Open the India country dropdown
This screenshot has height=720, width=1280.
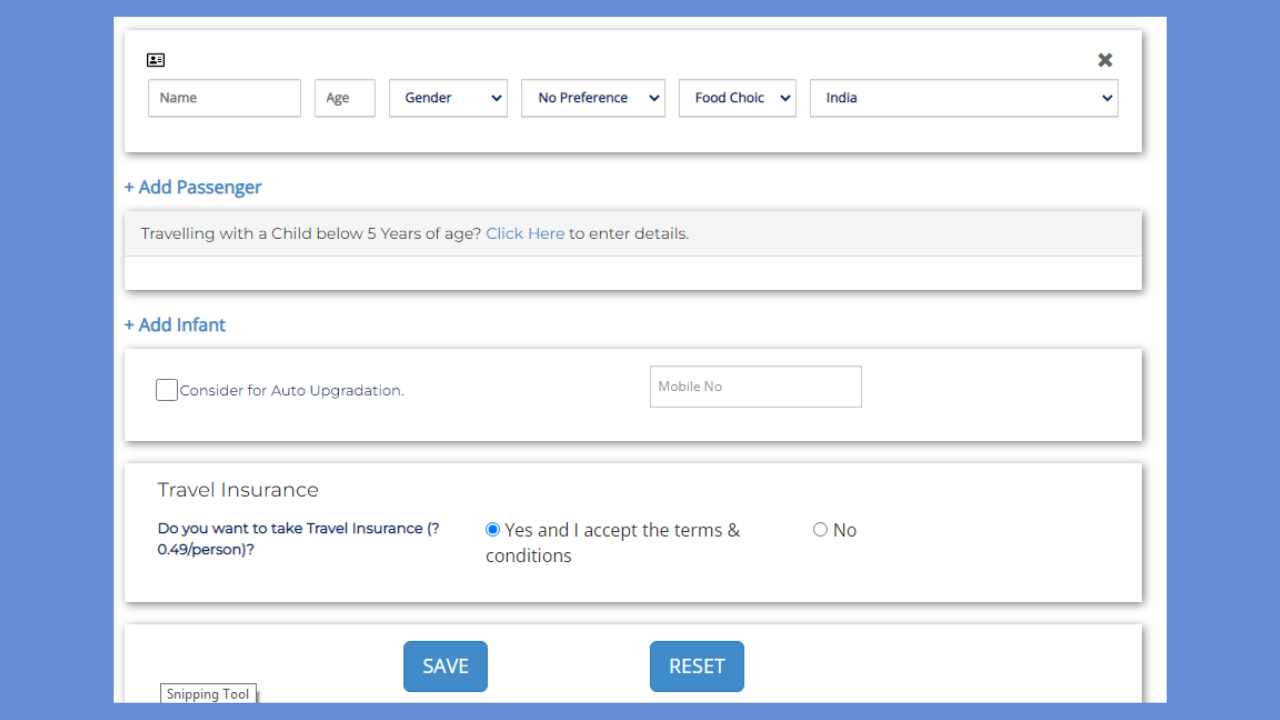pyautogui.click(x=963, y=97)
